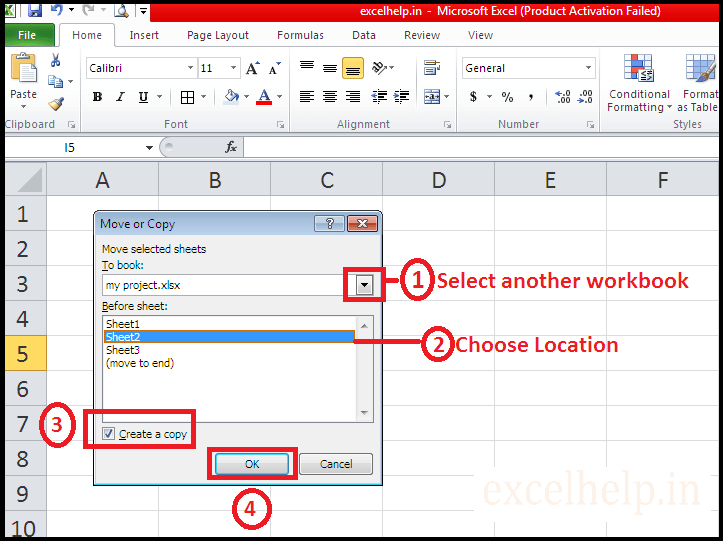This screenshot has height=541, width=723.
Task: Toggle the Create a copy checkbox
Action: (108, 434)
